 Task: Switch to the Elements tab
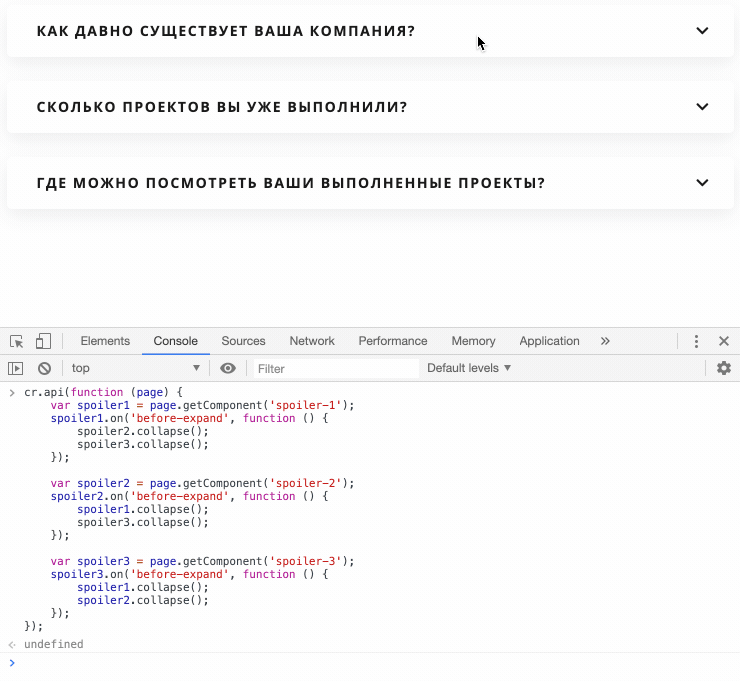pos(105,341)
